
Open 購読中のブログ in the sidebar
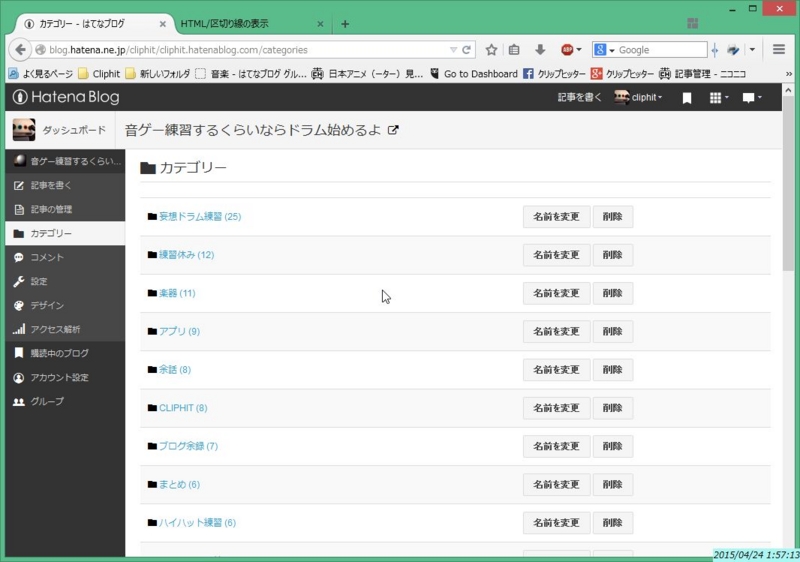click(65, 353)
